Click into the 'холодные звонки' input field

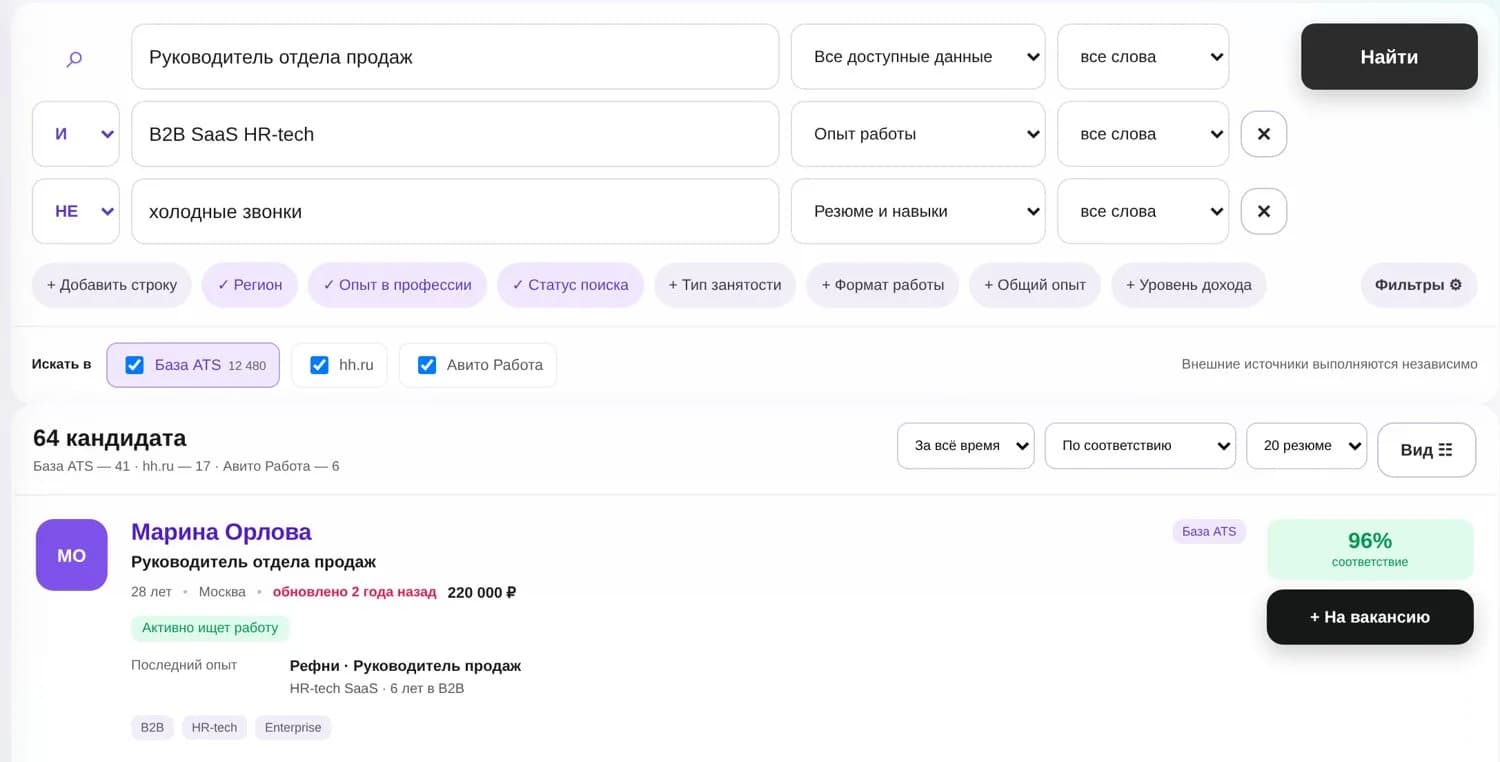point(455,211)
